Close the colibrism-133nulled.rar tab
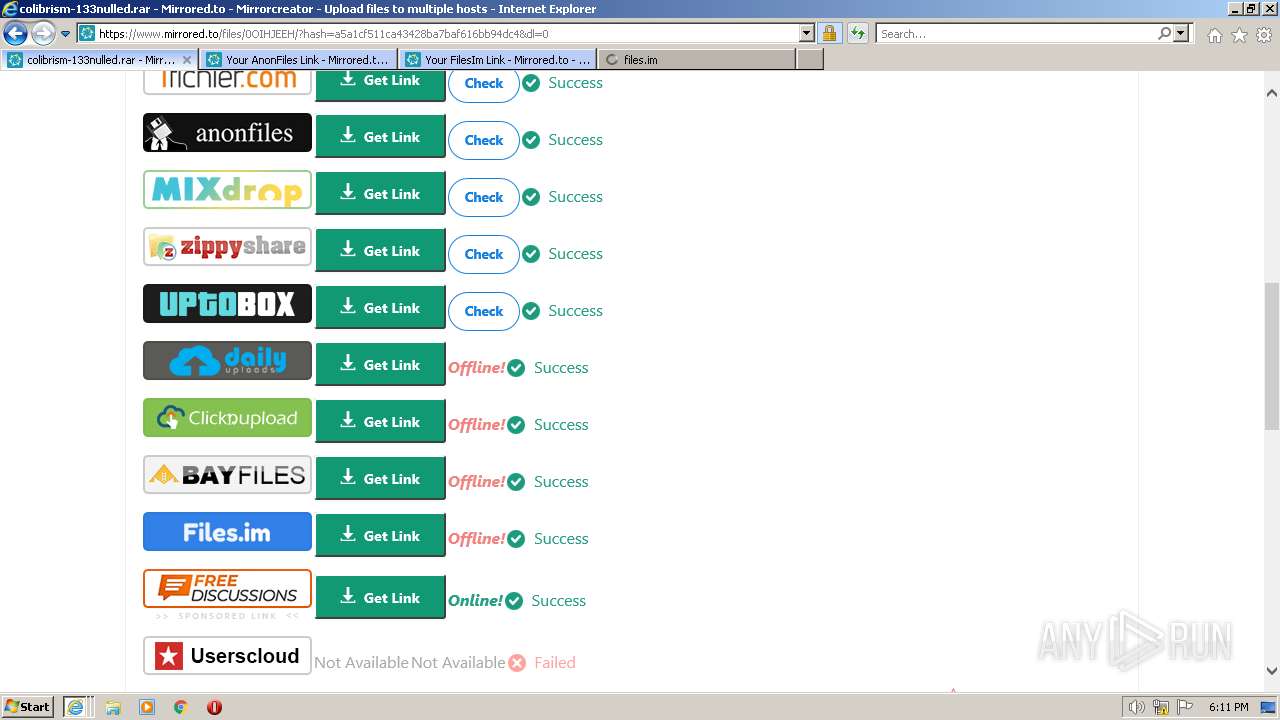This screenshot has height=720, width=1280. tap(187, 60)
